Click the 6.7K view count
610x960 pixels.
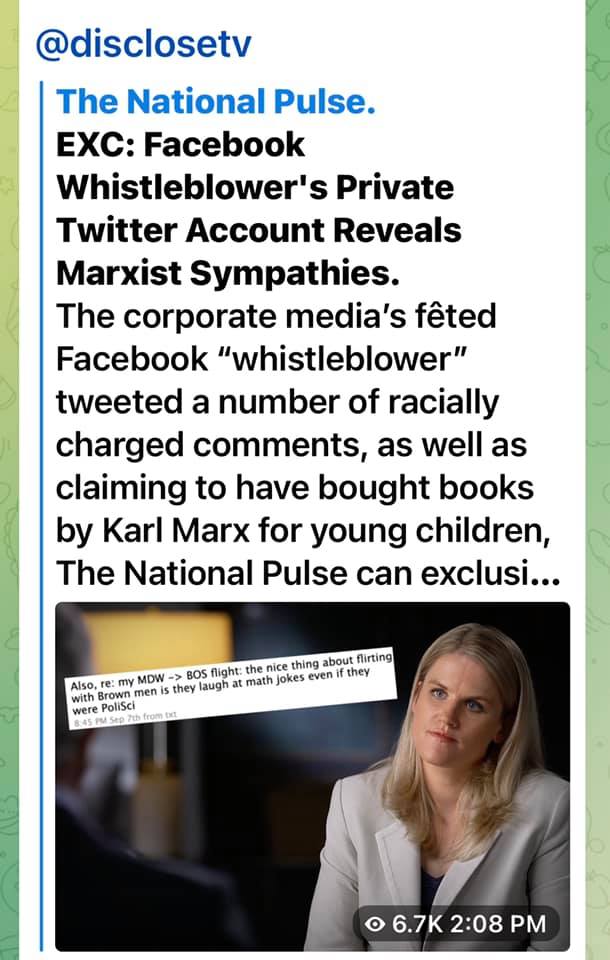(417, 923)
